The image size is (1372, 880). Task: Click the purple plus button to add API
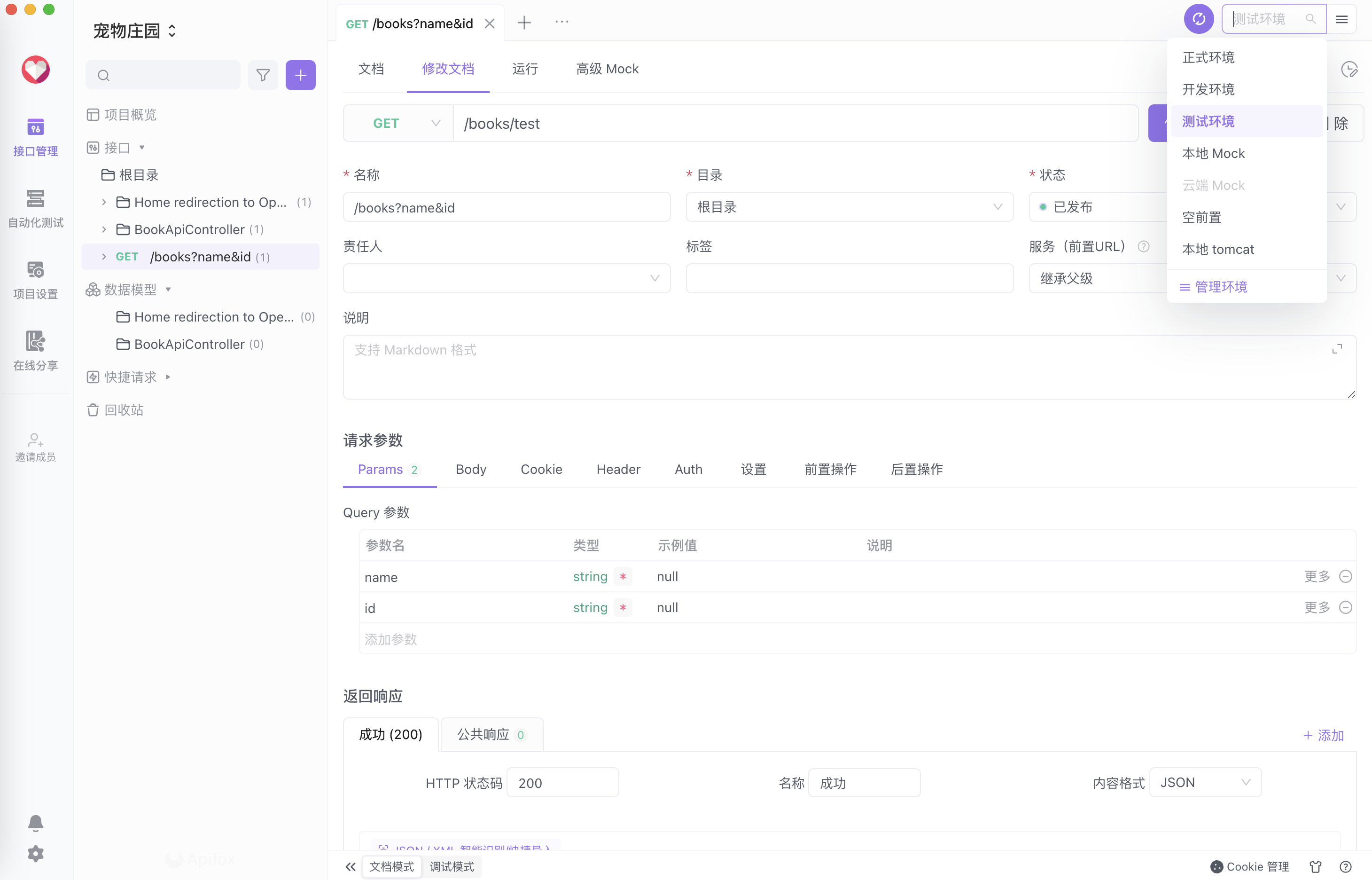pos(300,75)
